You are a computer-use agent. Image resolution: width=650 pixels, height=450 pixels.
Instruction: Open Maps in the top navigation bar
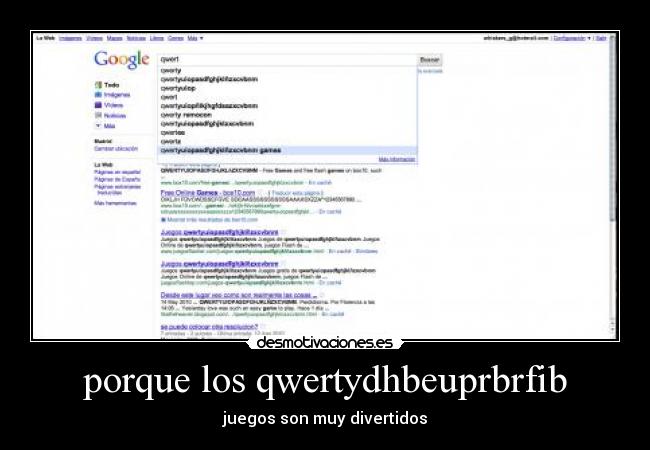pyautogui.click(x=114, y=38)
